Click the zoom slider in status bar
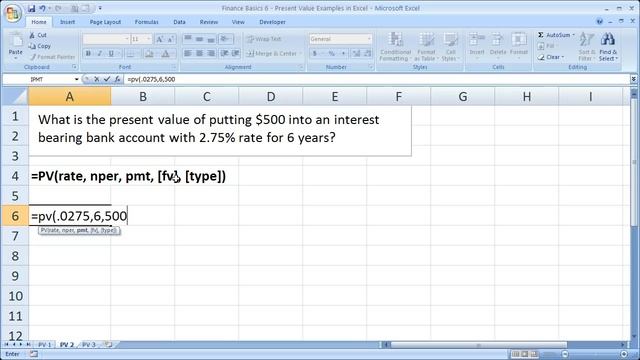The image size is (640, 360). pyautogui.click(x=594, y=354)
